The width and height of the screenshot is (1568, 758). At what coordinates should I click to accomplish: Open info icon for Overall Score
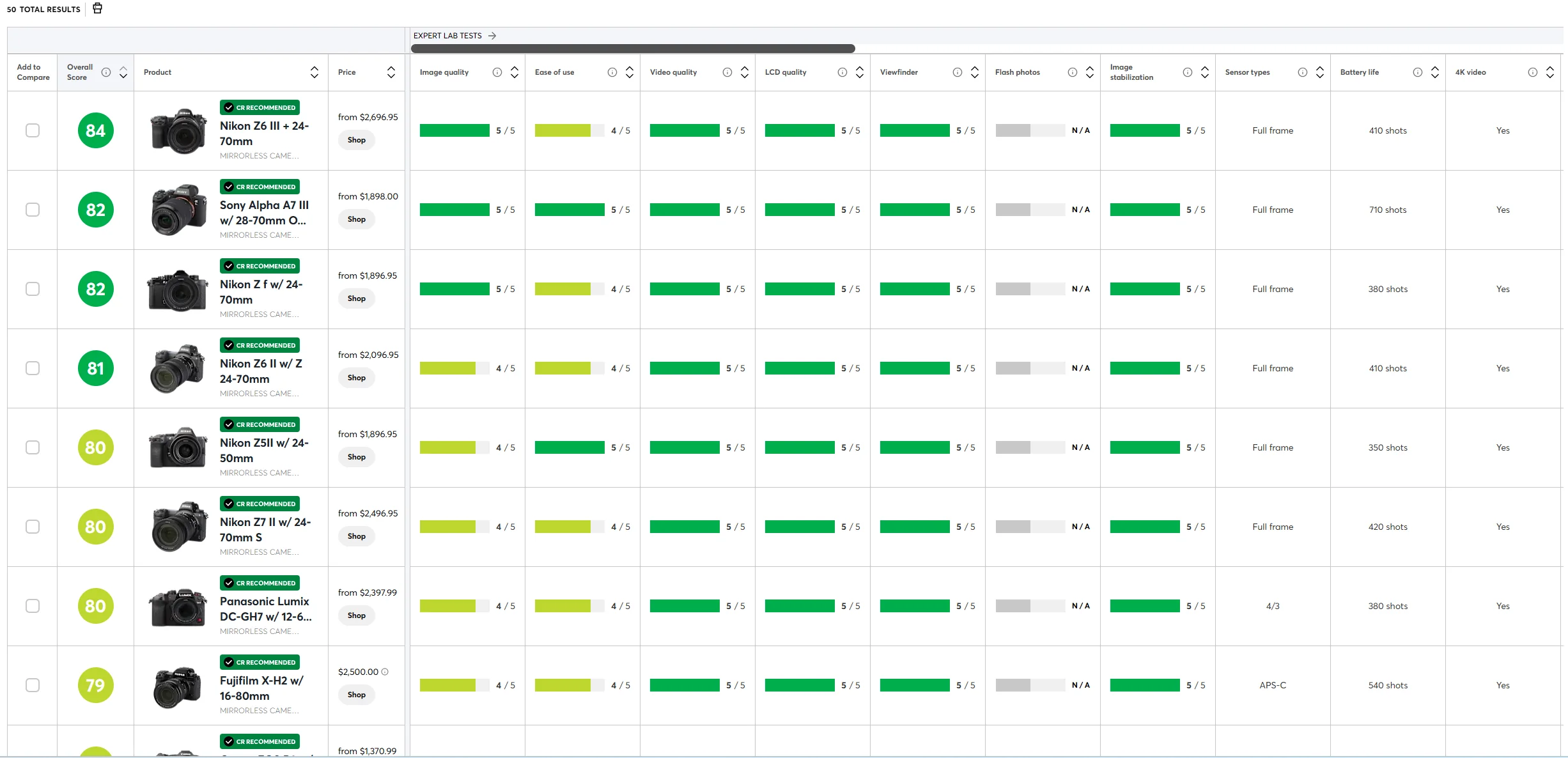pyautogui.click(x=106, y=72)
